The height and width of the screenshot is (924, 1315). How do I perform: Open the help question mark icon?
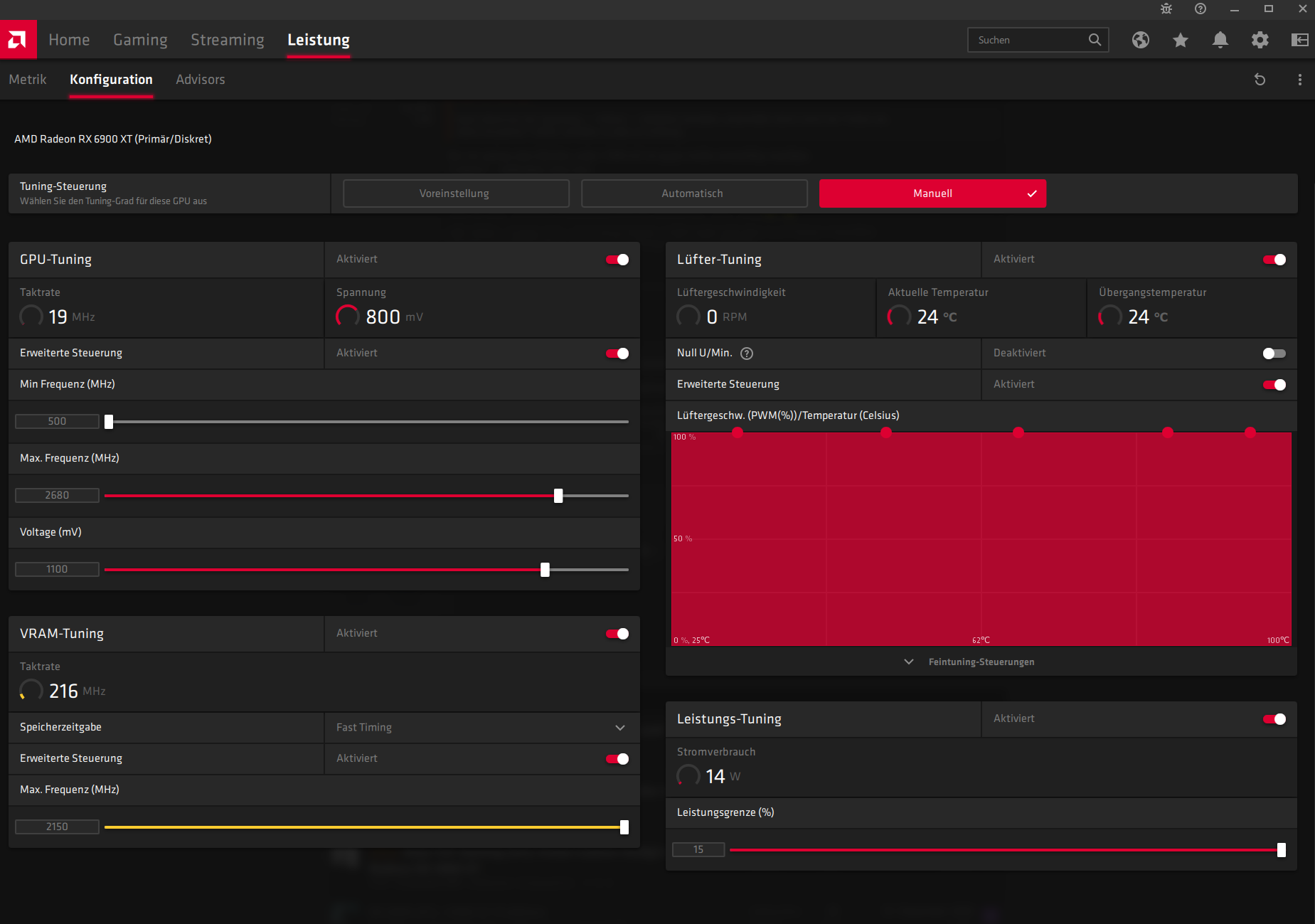pos(1200,9)
